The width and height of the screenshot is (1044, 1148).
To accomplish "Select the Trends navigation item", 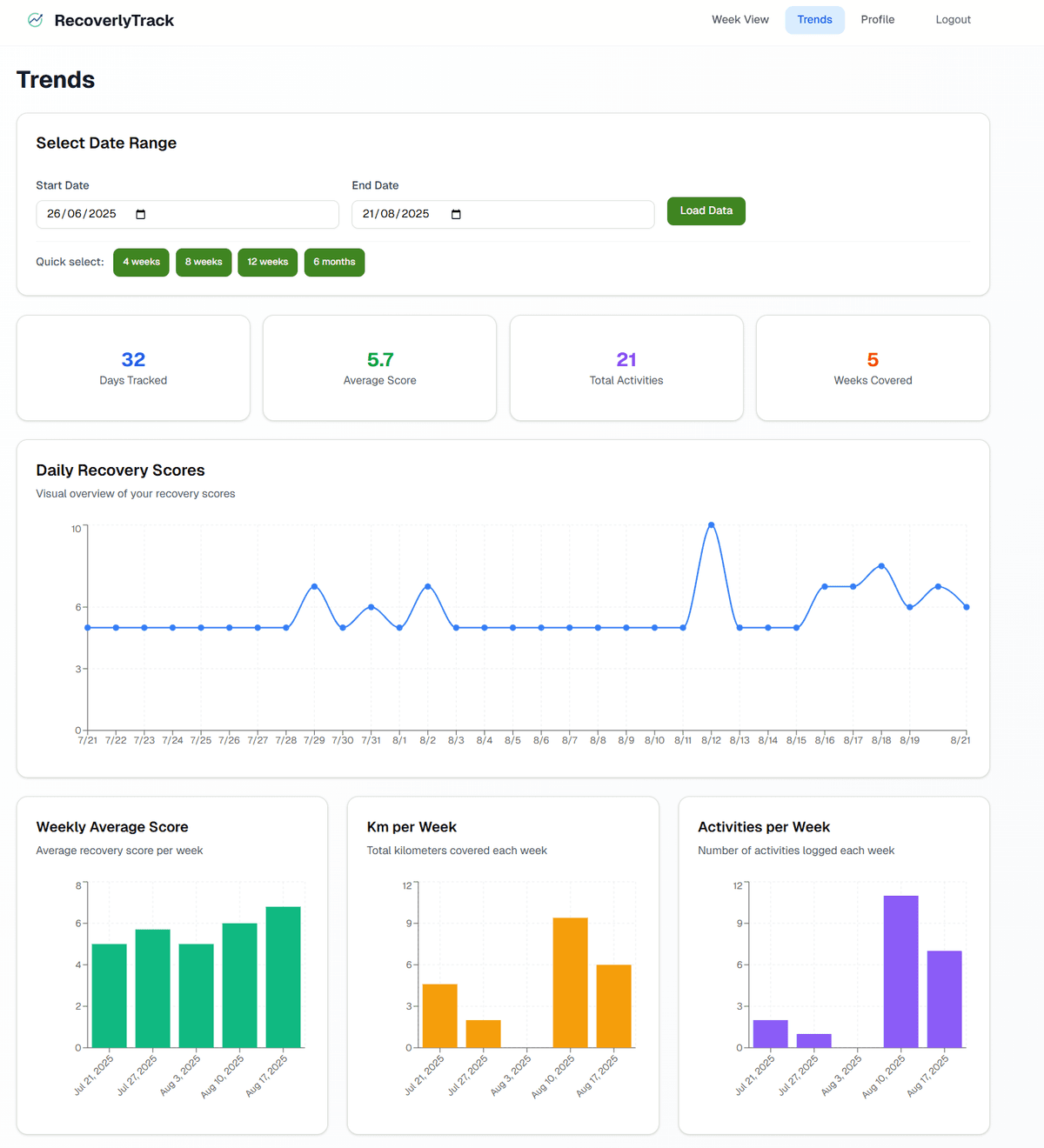I will (814, 19).
